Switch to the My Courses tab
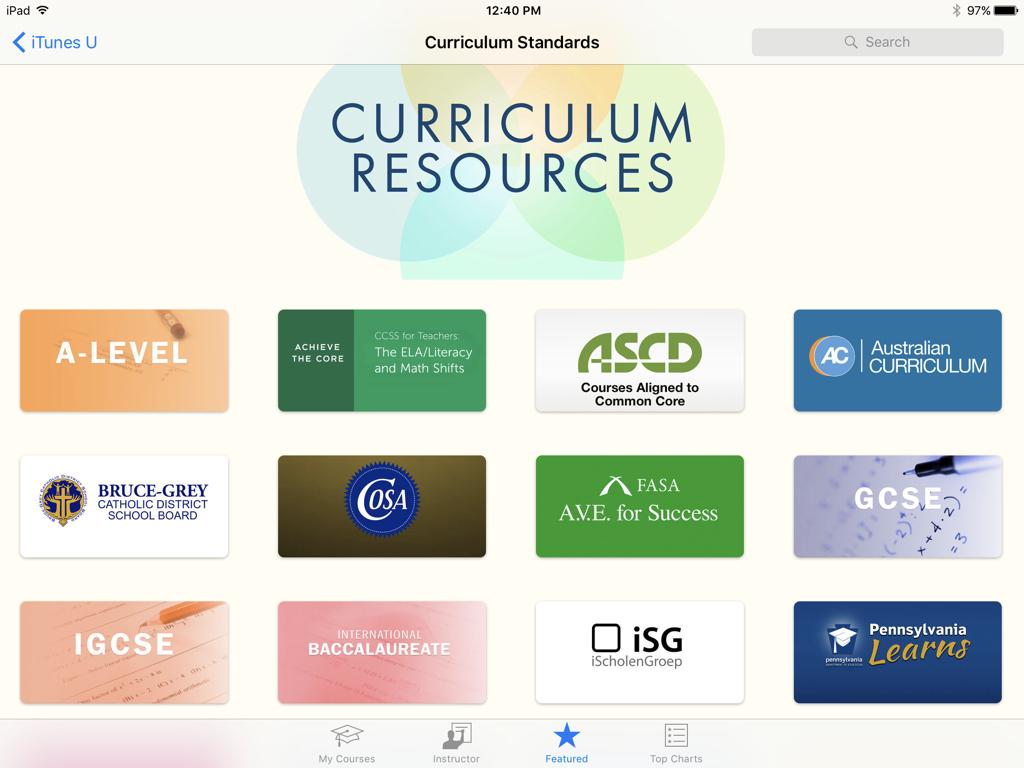 pyautogui.click(x=347, y=744)
